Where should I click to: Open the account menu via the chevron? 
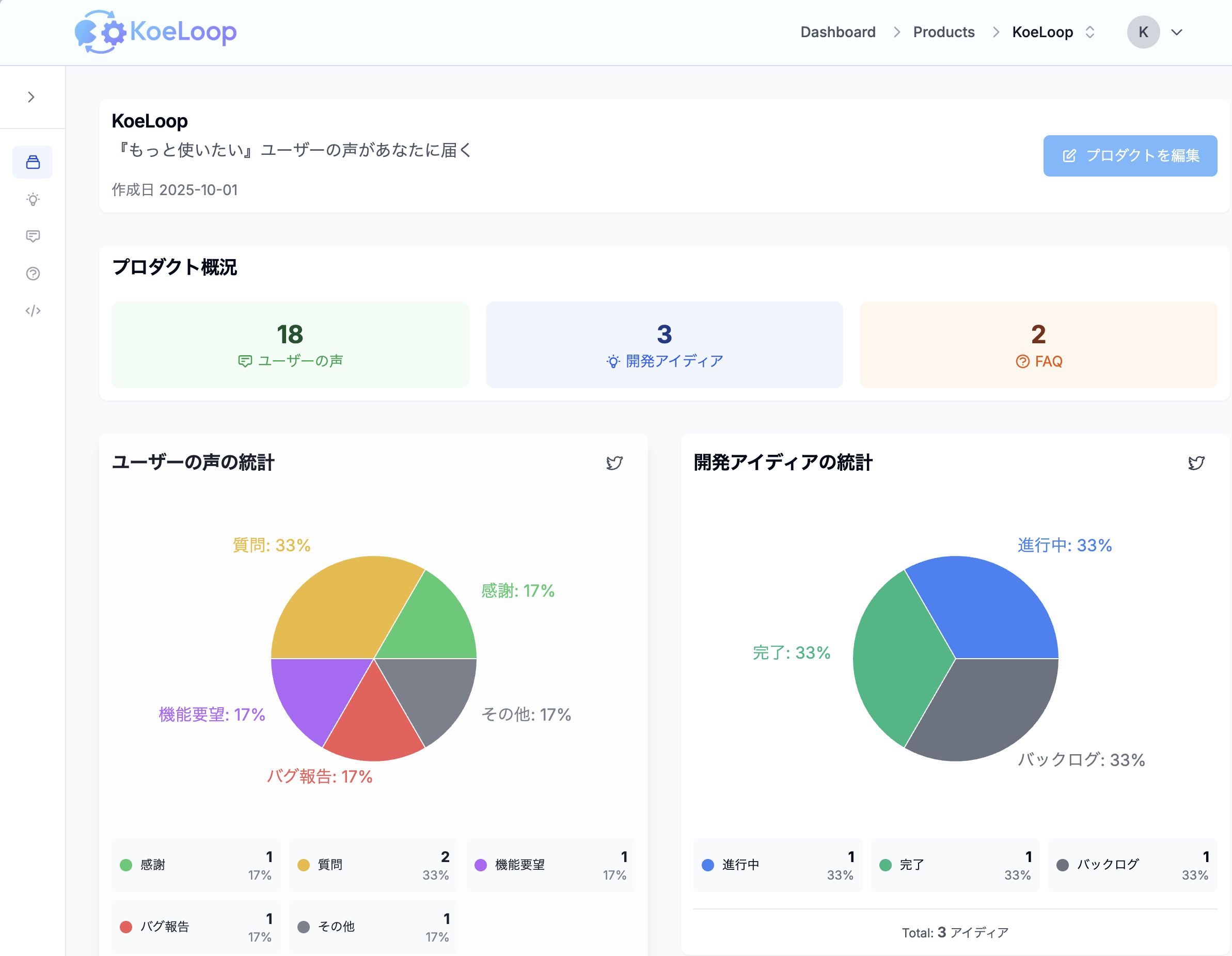coord(1177,32)
